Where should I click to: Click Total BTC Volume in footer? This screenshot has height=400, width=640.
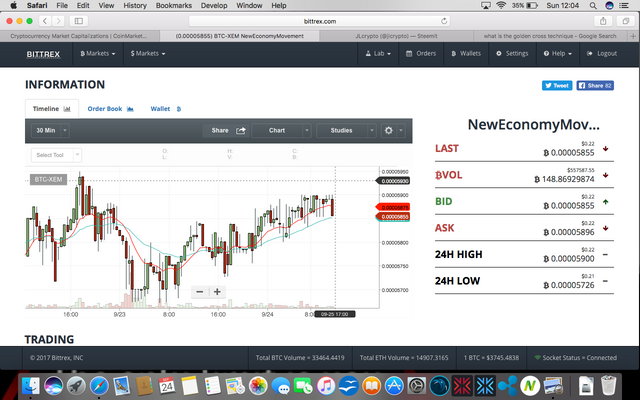(300, 358)
